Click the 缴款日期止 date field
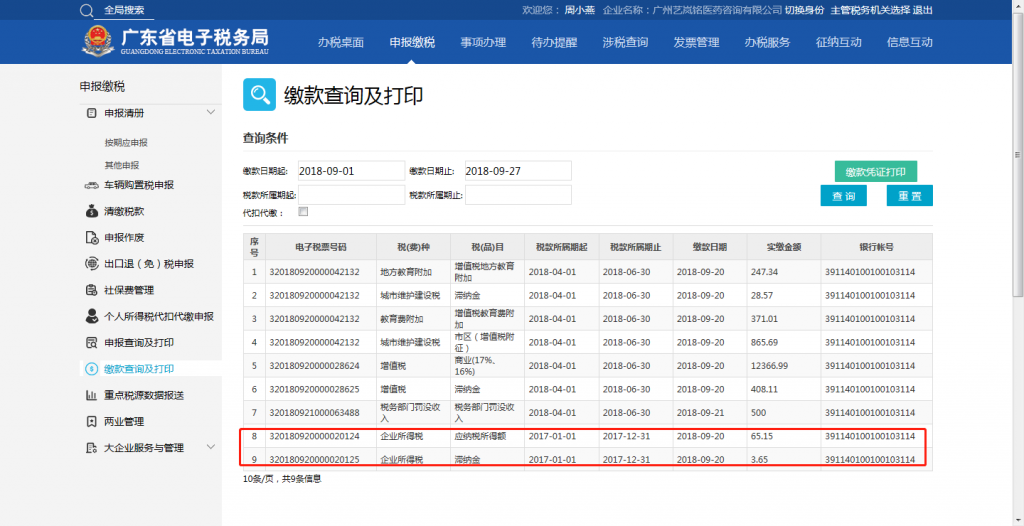 pos(518,171)
